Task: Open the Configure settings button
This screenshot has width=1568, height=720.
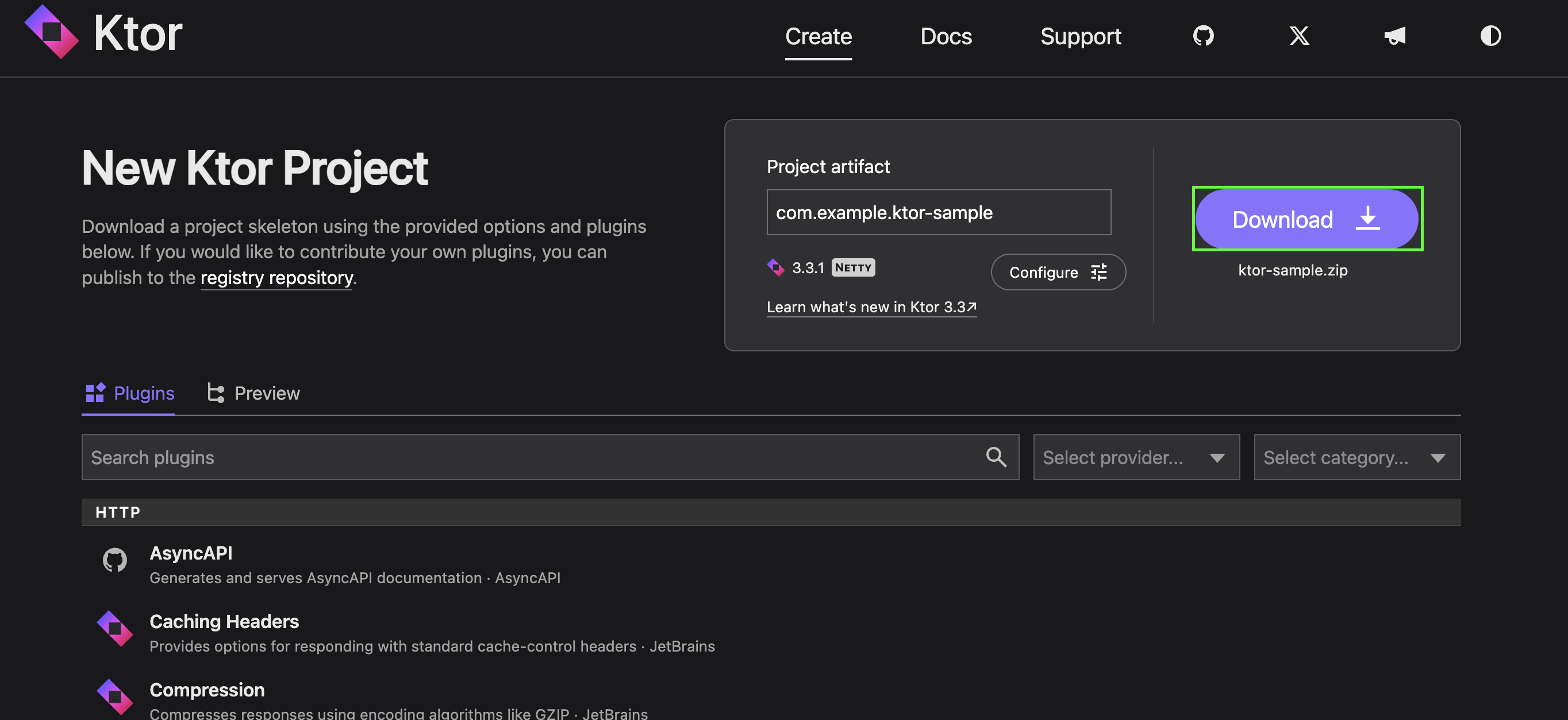Action: point(1058,271)
